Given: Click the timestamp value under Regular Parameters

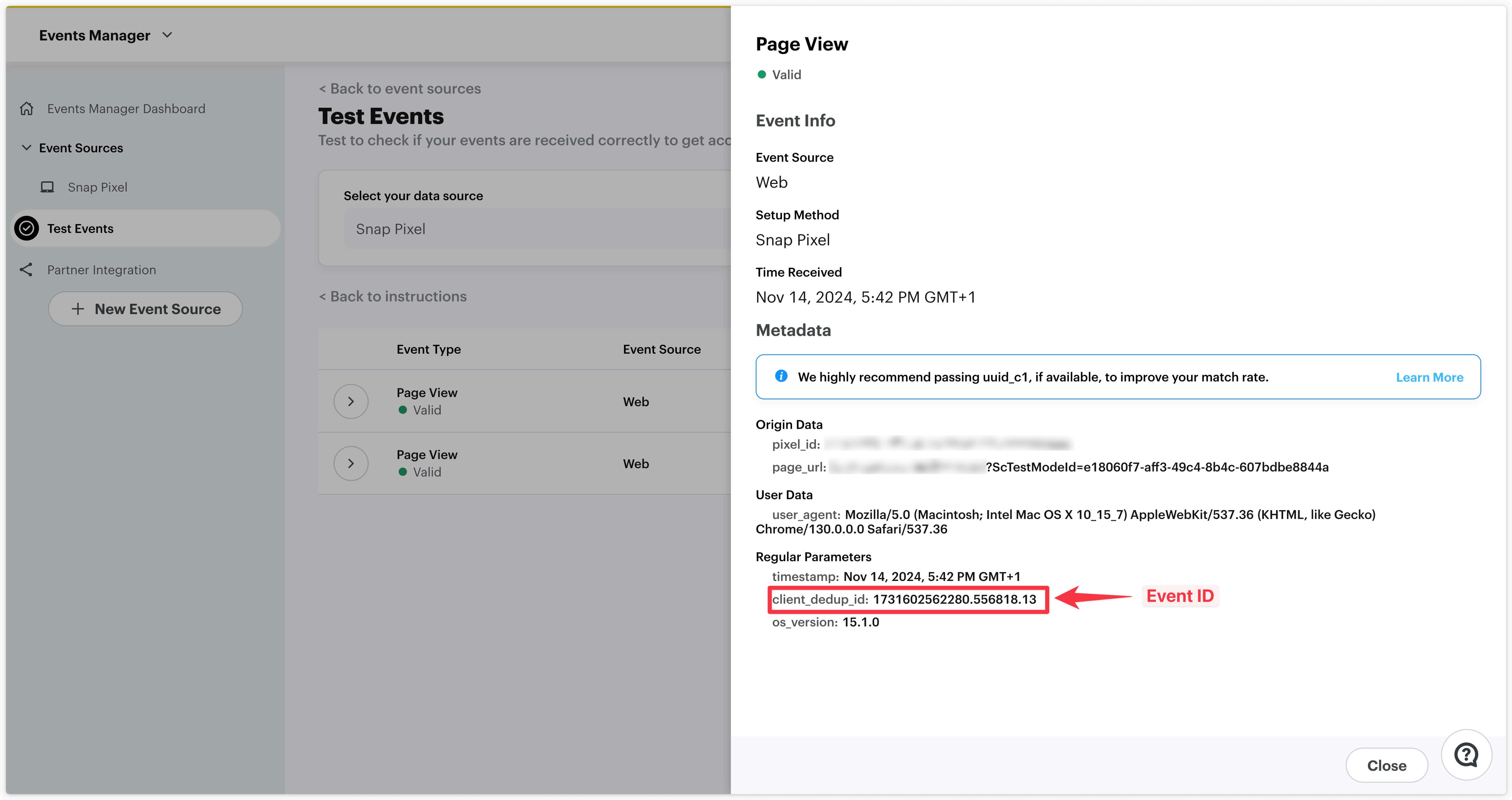Looking at the screenshot, I should 931,576.
